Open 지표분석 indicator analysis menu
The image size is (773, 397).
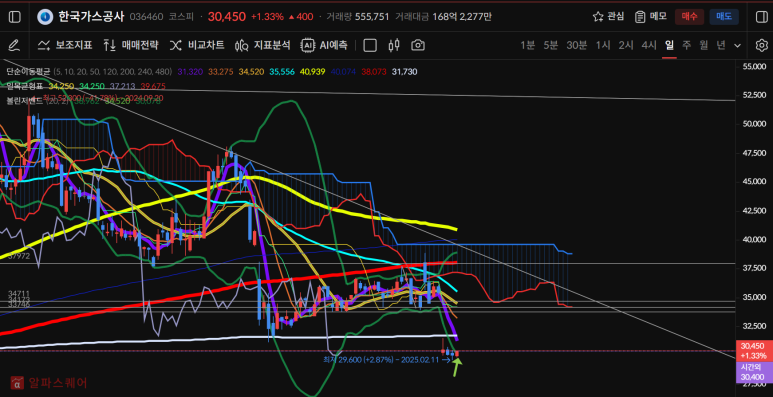[263, 46]
